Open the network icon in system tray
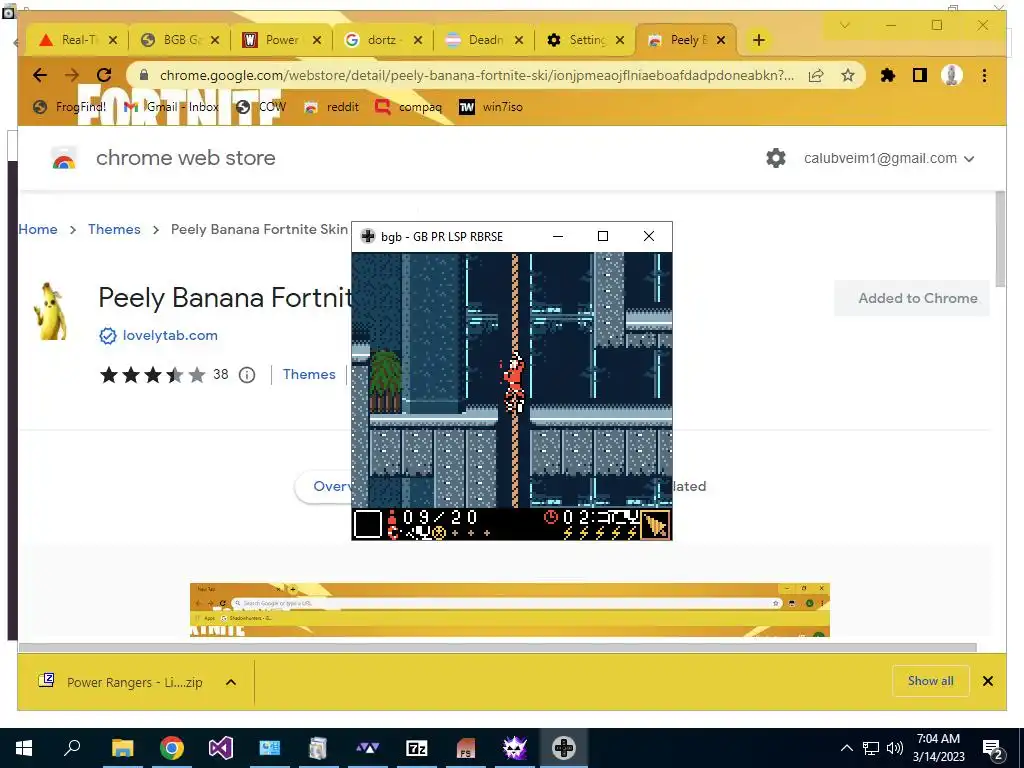Viewport: 1024px width, 768px height. point(871,748)
